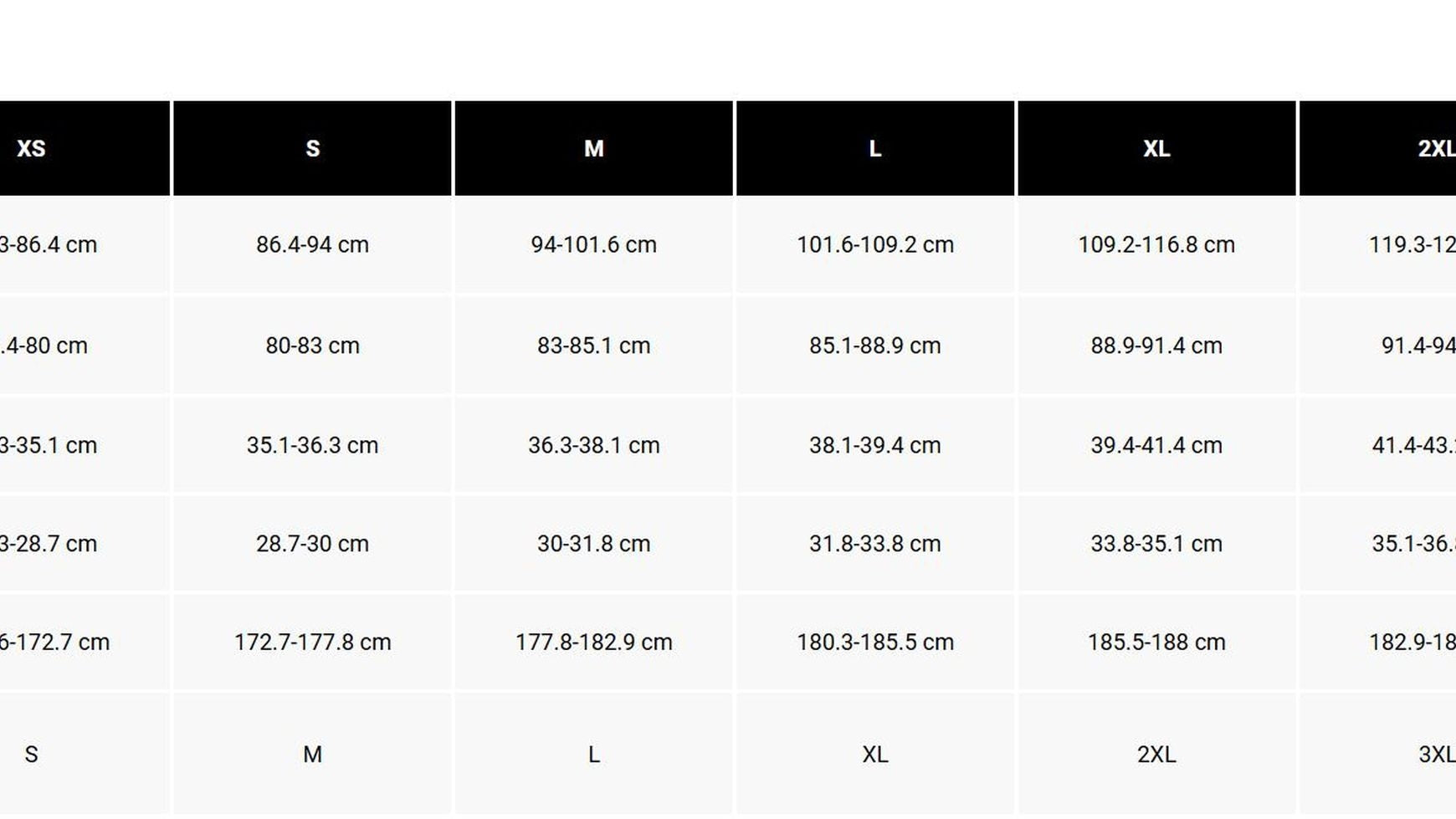Select the 109.2-116.8 cm cell
The image size is (1456, 819).
click(x=1156, y=245)
